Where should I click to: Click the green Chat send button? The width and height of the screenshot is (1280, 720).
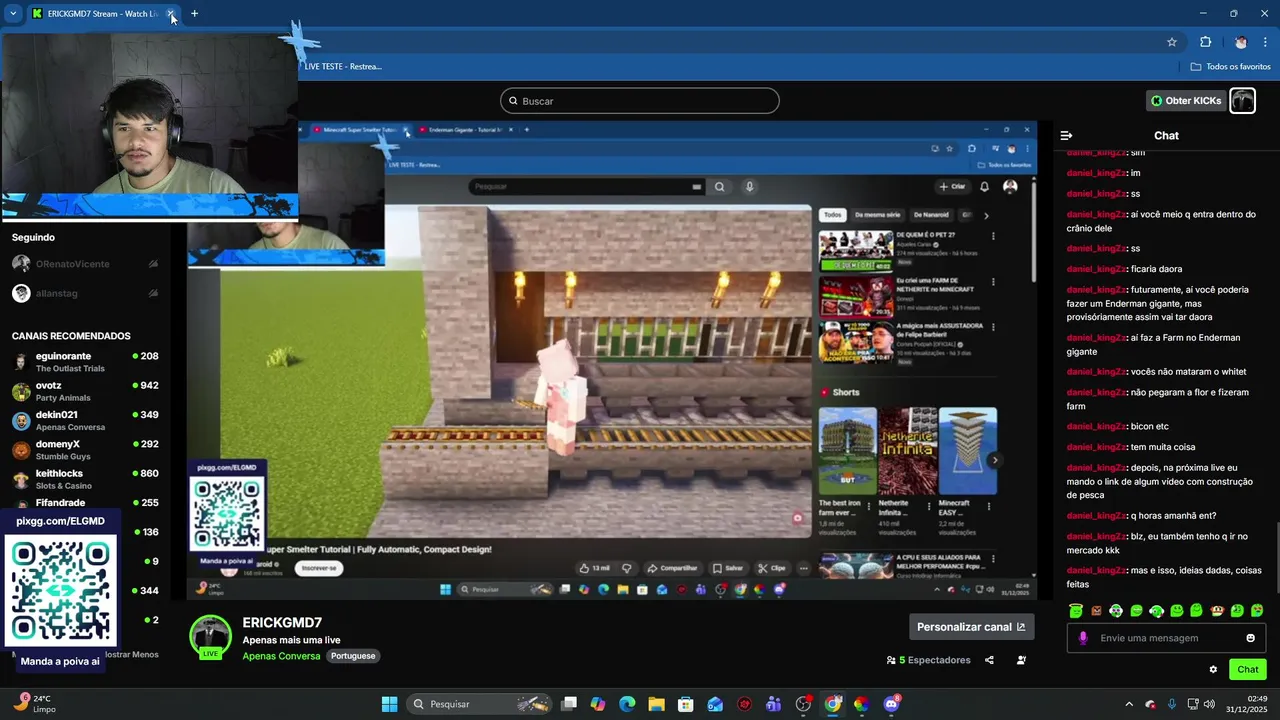click(1248, 670)
